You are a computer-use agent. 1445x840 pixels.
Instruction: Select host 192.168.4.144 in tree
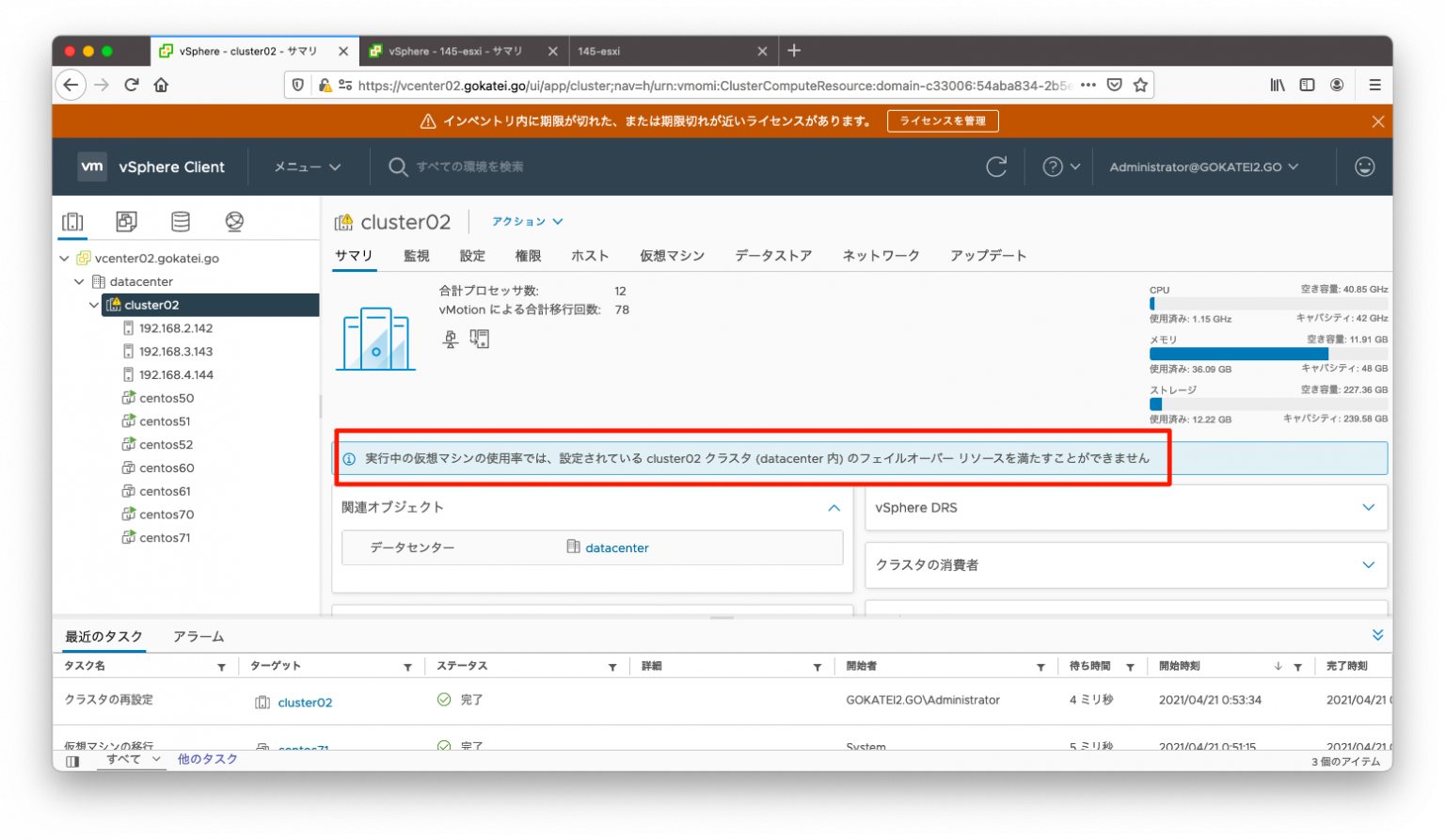tap(176, 374)
